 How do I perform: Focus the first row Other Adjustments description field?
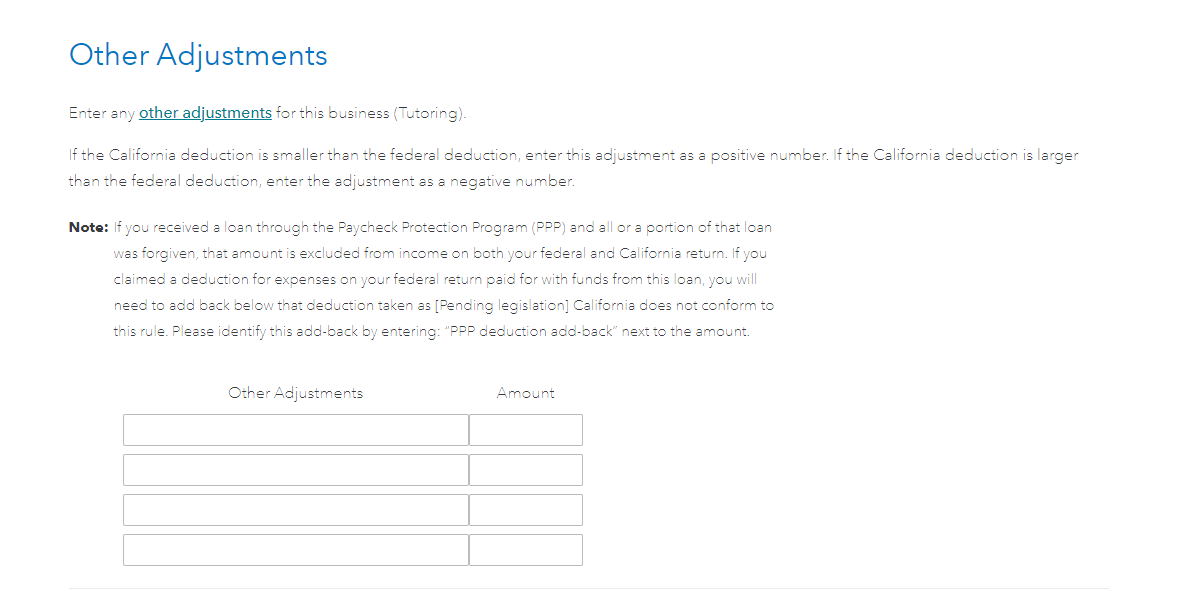[296, 430]
